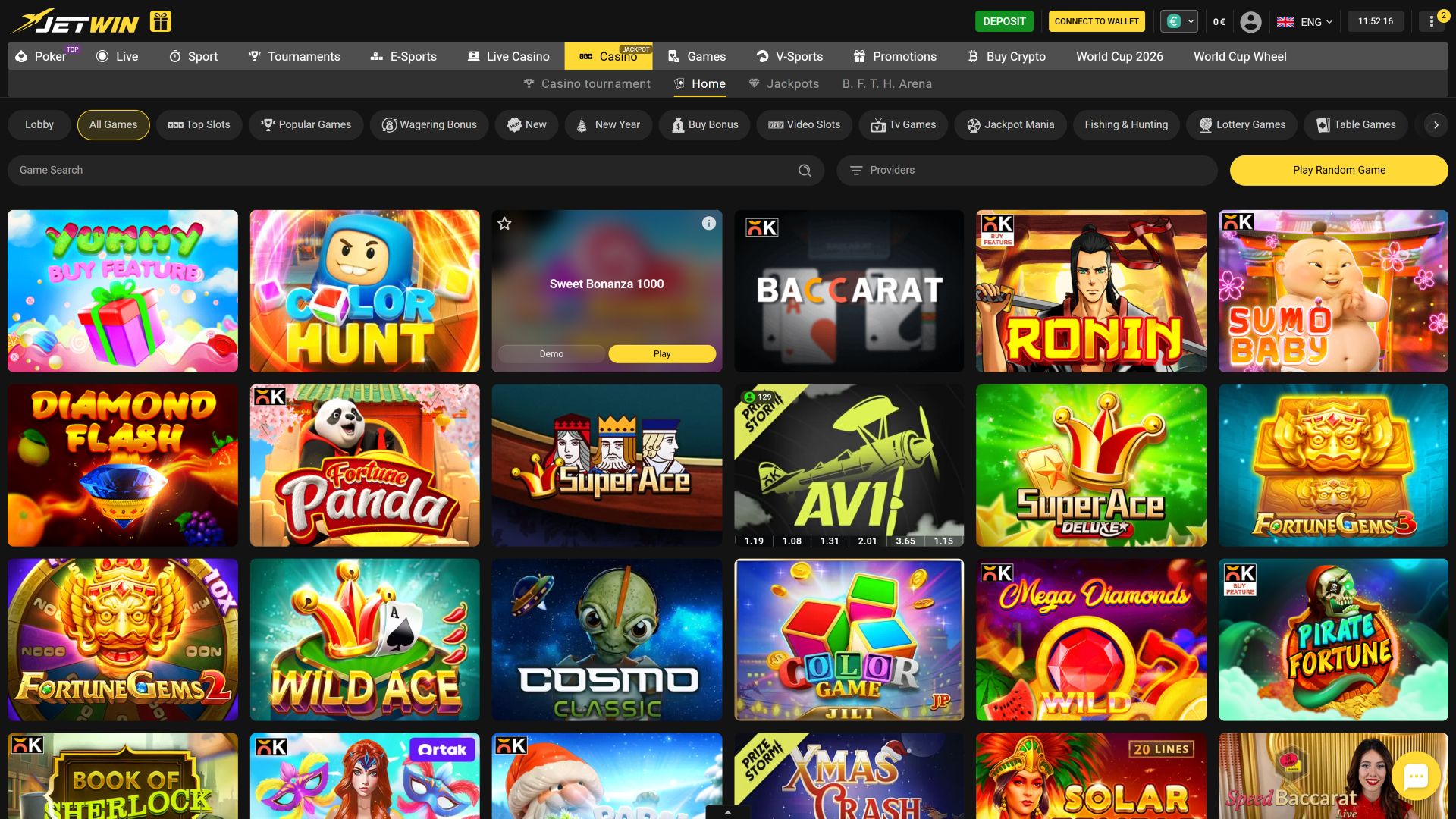Open the user profile avatar icon

click(1250, 22)
